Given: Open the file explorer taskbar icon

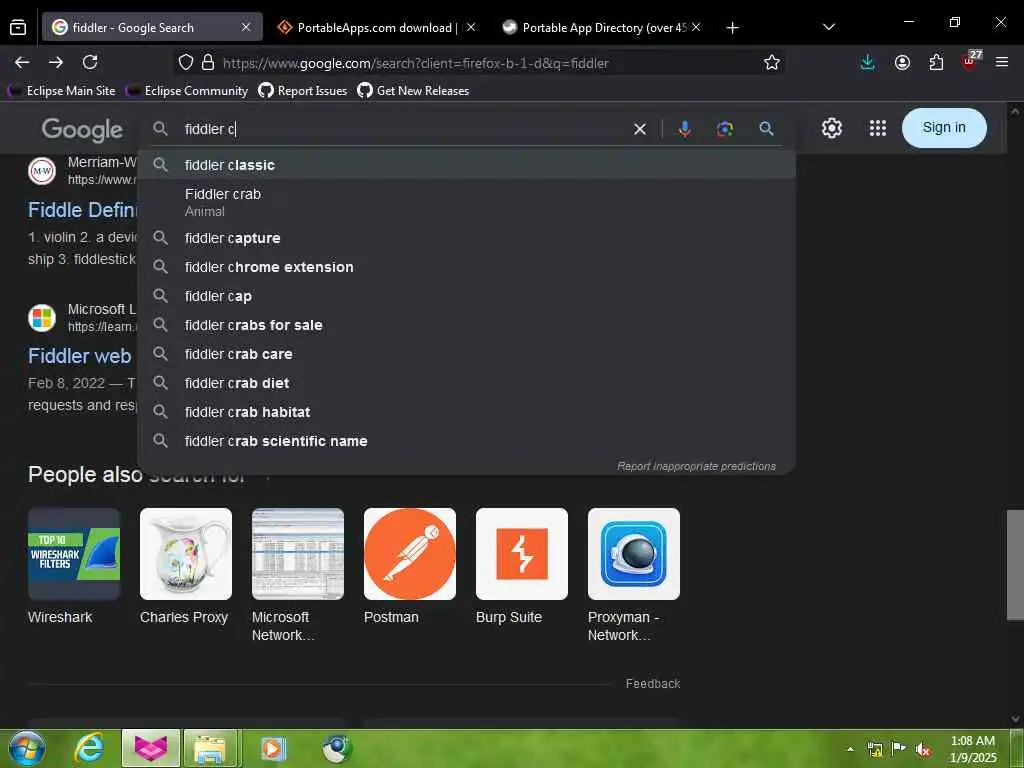Looking at the screenshot, I should point(210,748).
